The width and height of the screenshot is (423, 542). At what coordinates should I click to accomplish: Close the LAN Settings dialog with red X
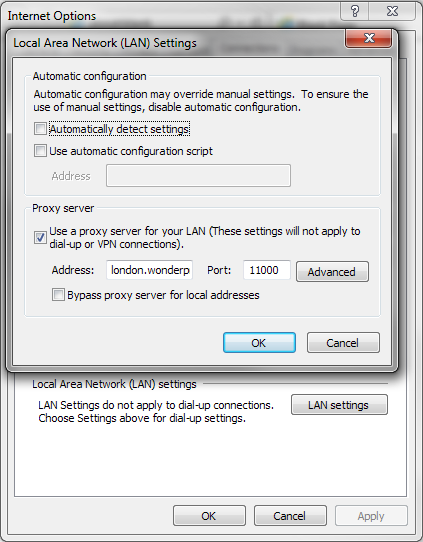[x=369, y=38]
